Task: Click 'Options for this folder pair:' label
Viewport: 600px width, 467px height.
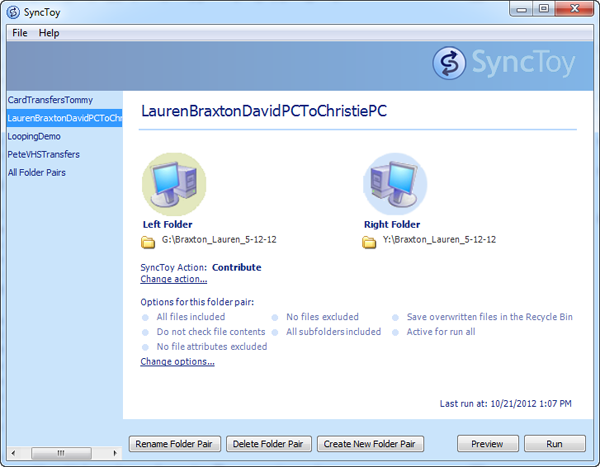Action: tap(197, 302)
